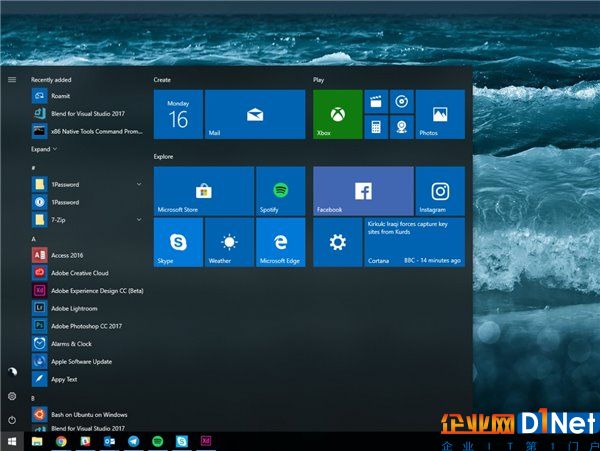Open Skype from taskbar

click(x=182, y=441)
